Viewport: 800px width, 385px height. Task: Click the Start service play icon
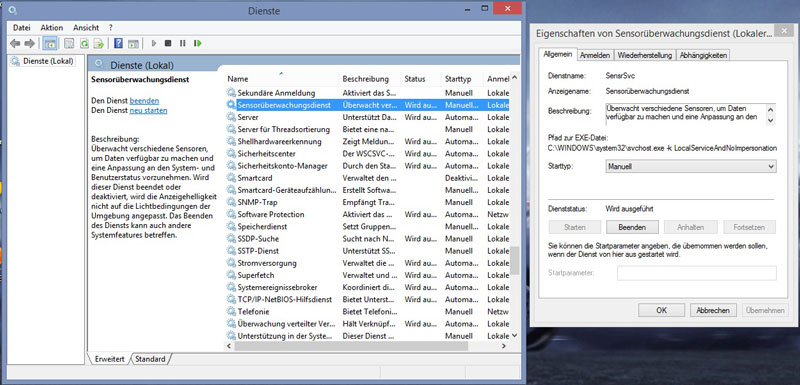[154, 43]
